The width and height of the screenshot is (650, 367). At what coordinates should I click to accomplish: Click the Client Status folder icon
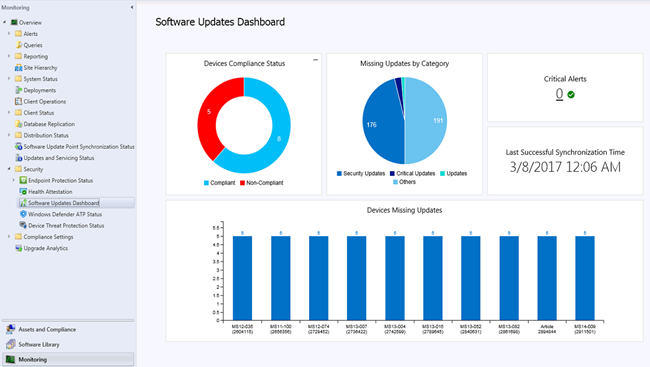(x=18, y=112)
